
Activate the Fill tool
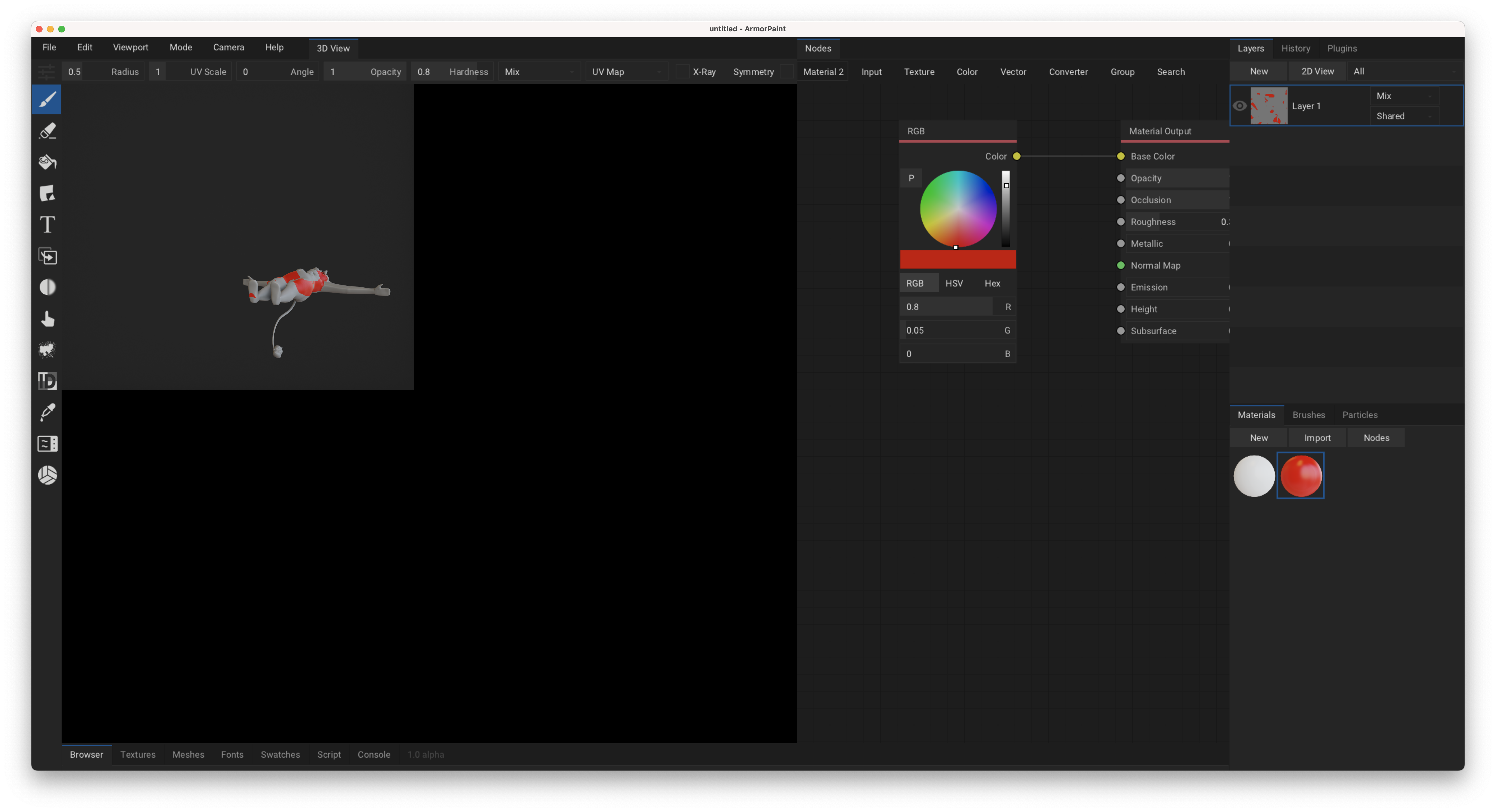pos(47,162)
